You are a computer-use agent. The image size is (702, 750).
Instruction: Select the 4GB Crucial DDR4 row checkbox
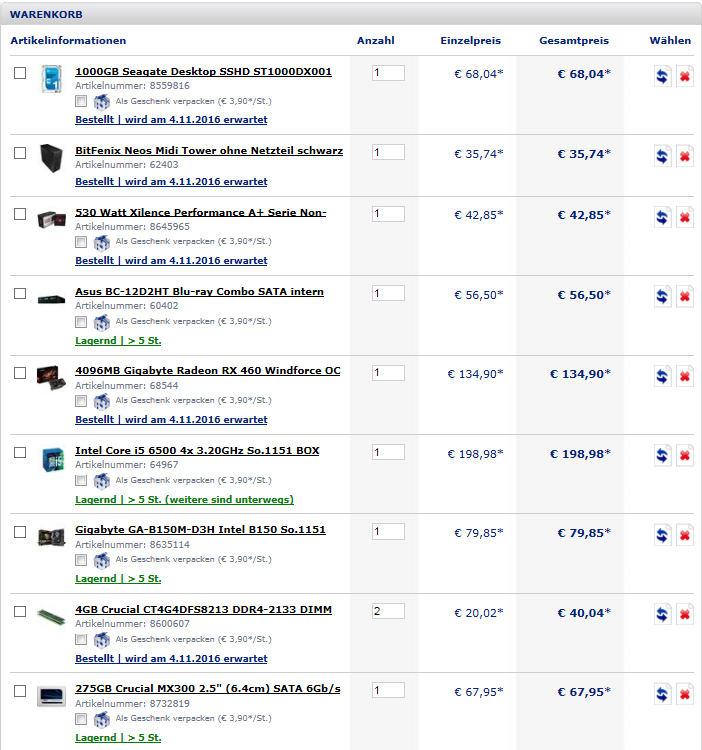click(20, 611)
